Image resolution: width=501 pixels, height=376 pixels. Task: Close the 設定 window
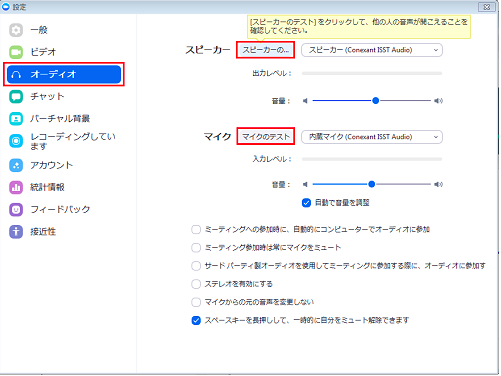pyautogui.click(x=487, y=7)
